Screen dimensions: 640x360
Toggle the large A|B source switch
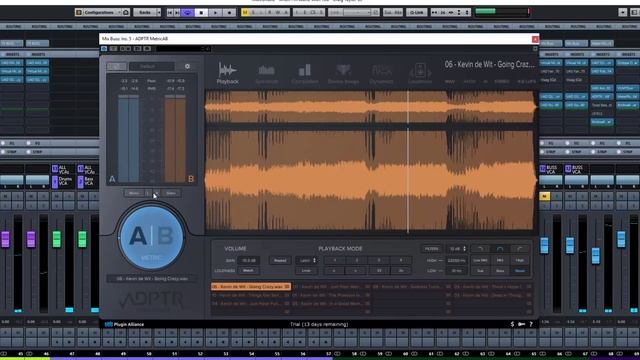click(151, 238)
